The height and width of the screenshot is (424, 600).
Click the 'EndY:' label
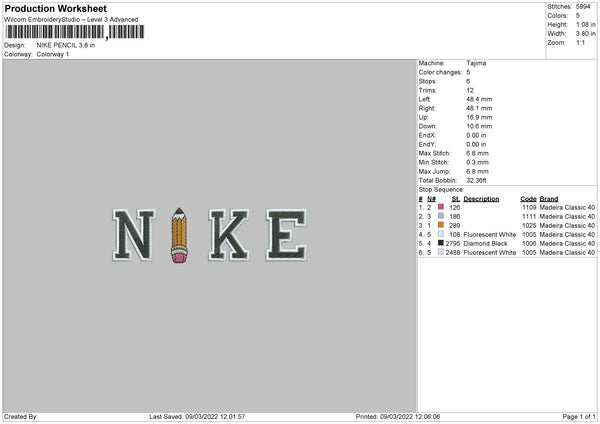tap(427, 144)
